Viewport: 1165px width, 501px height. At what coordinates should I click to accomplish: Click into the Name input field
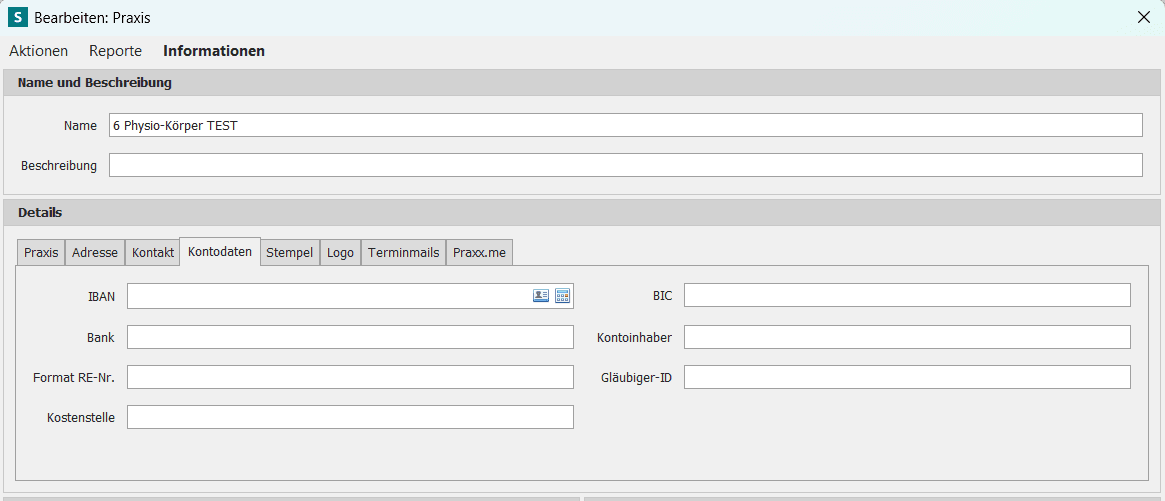point(626,126)
